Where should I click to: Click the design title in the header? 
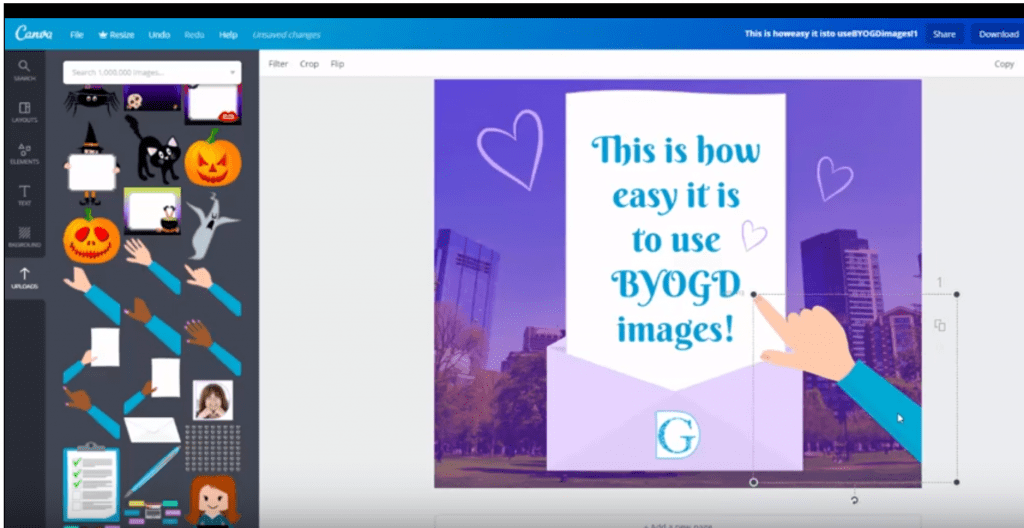point(831,34)
